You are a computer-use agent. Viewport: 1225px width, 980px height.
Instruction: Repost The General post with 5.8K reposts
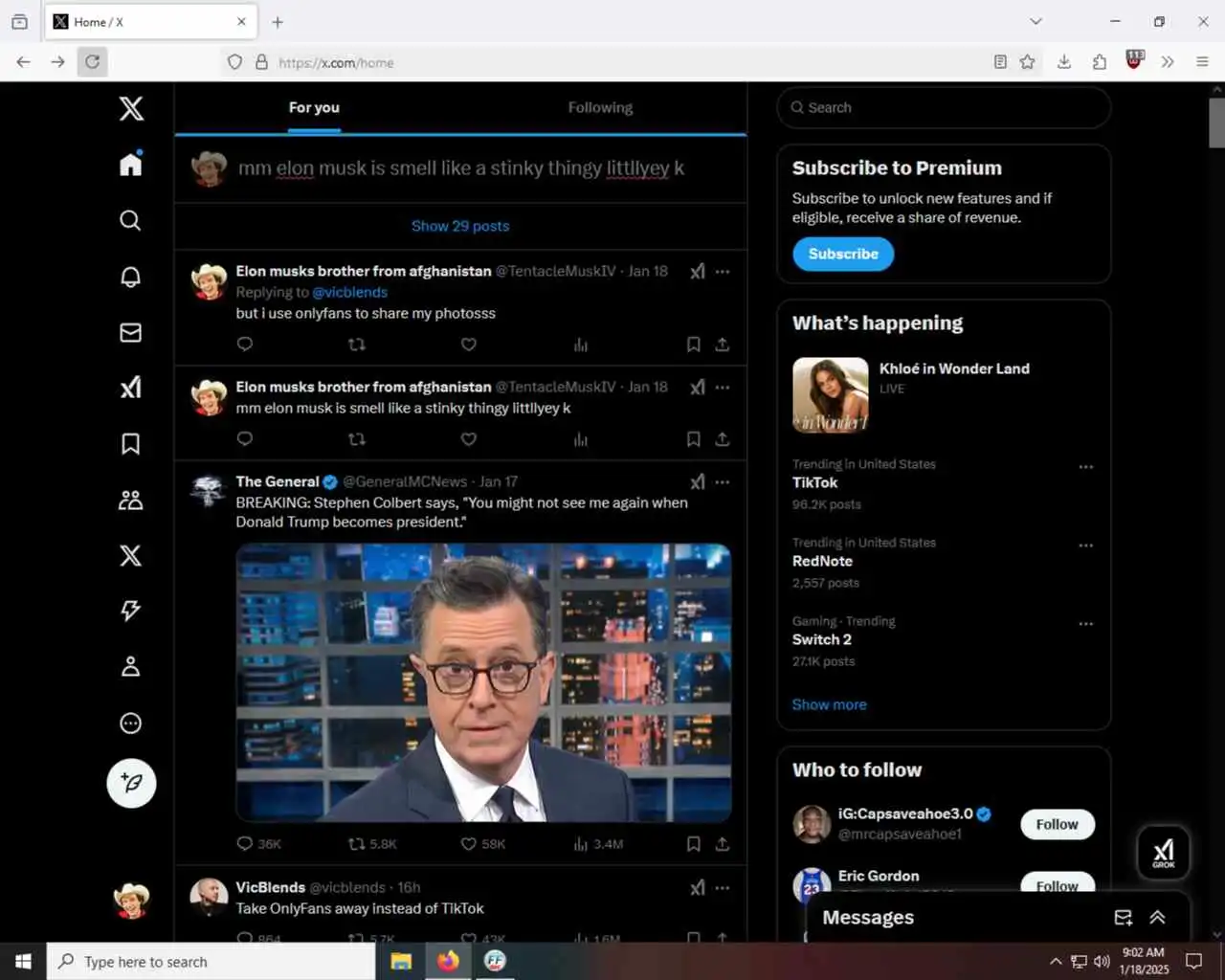point(357,844)
